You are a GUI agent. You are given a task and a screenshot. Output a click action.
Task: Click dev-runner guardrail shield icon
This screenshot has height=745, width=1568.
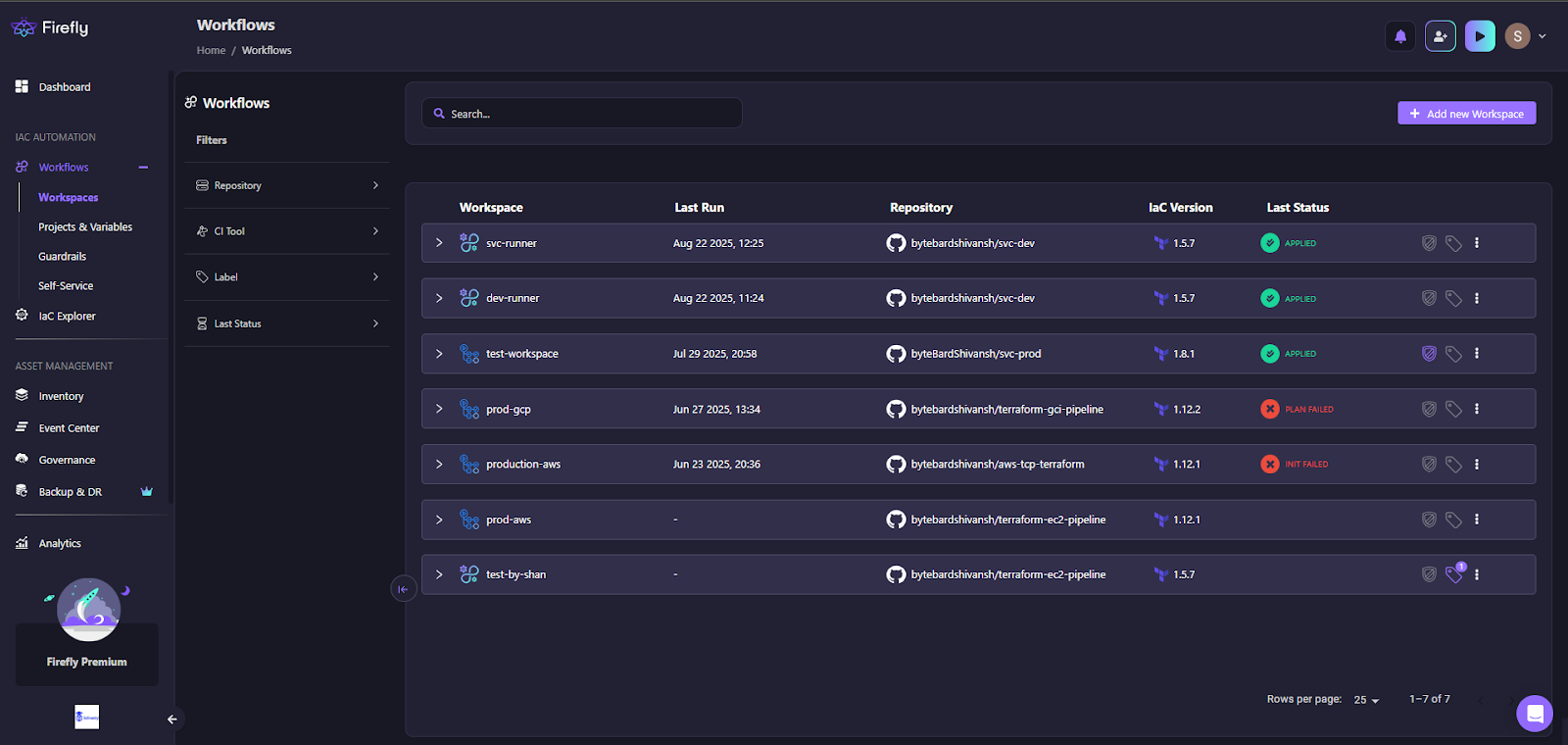point(1429,298)
